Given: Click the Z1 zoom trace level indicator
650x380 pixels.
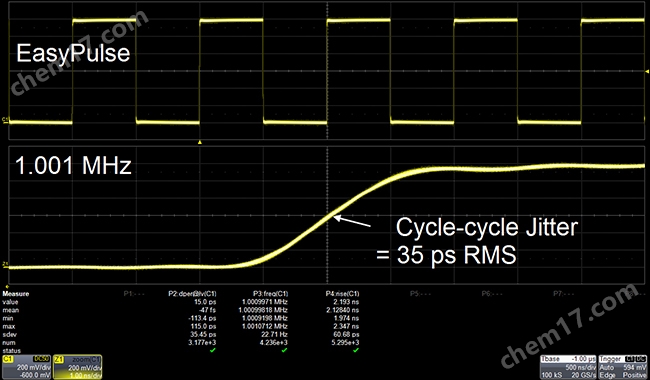Looking at the screenshot, I should click(5, 264).
